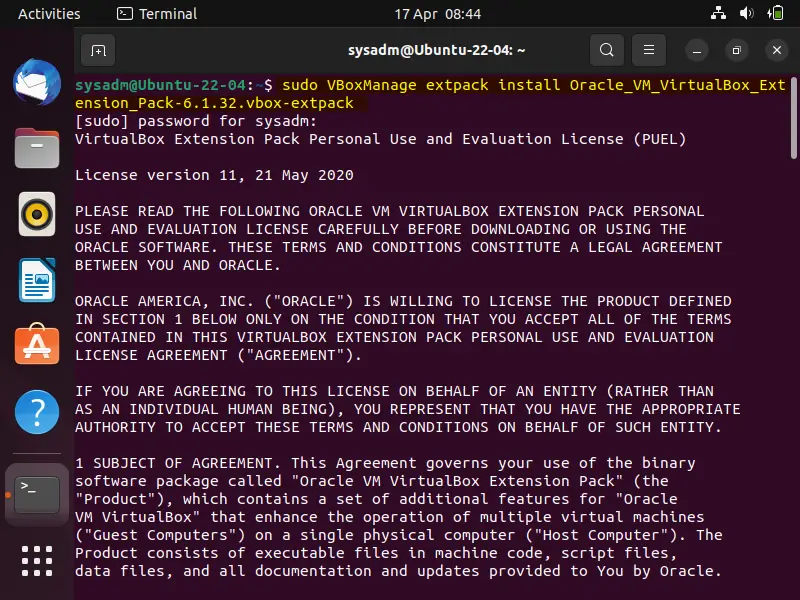Open Rhythmbox music player from dock
Screen dimensions: 800x600
[x=37, y=214]
